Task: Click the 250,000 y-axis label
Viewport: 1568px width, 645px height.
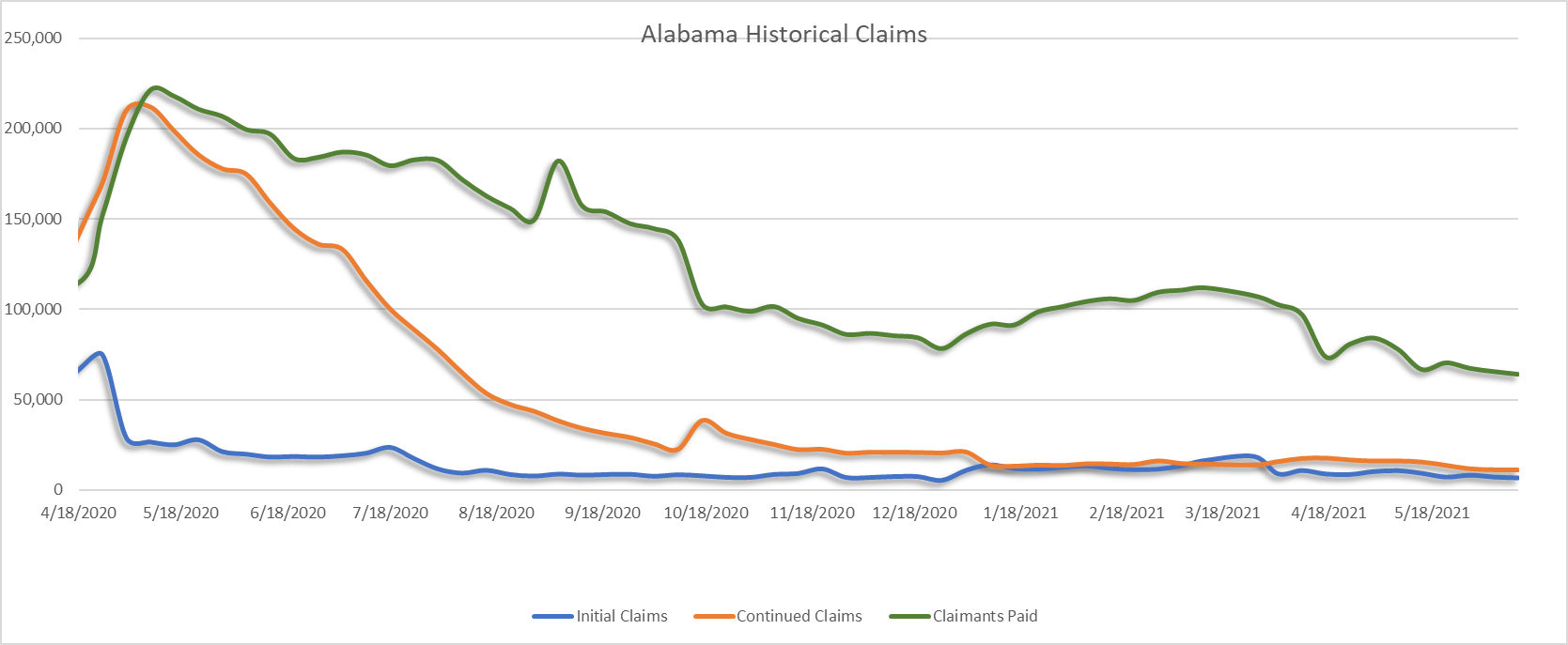Action: point(33,38)
